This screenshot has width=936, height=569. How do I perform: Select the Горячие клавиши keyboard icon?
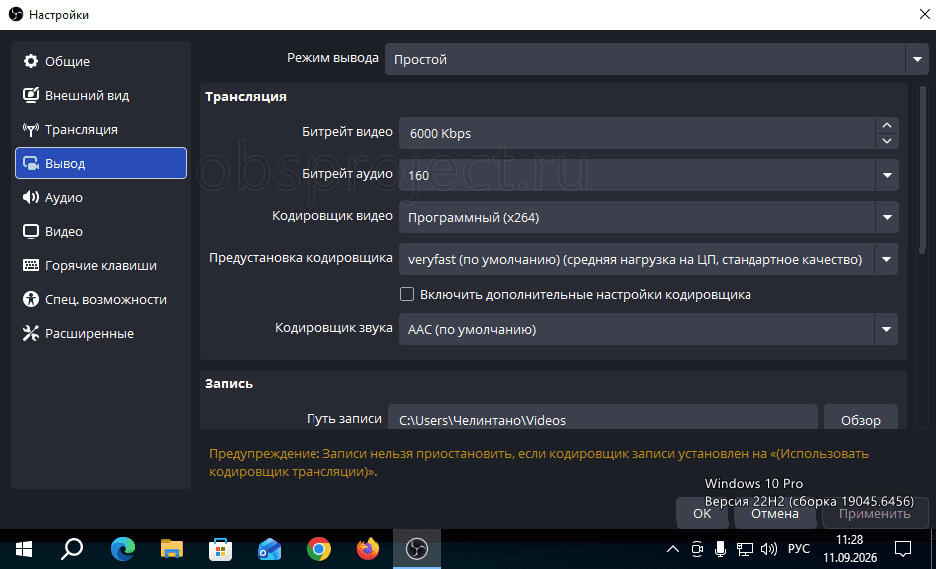tap(30, 265)
